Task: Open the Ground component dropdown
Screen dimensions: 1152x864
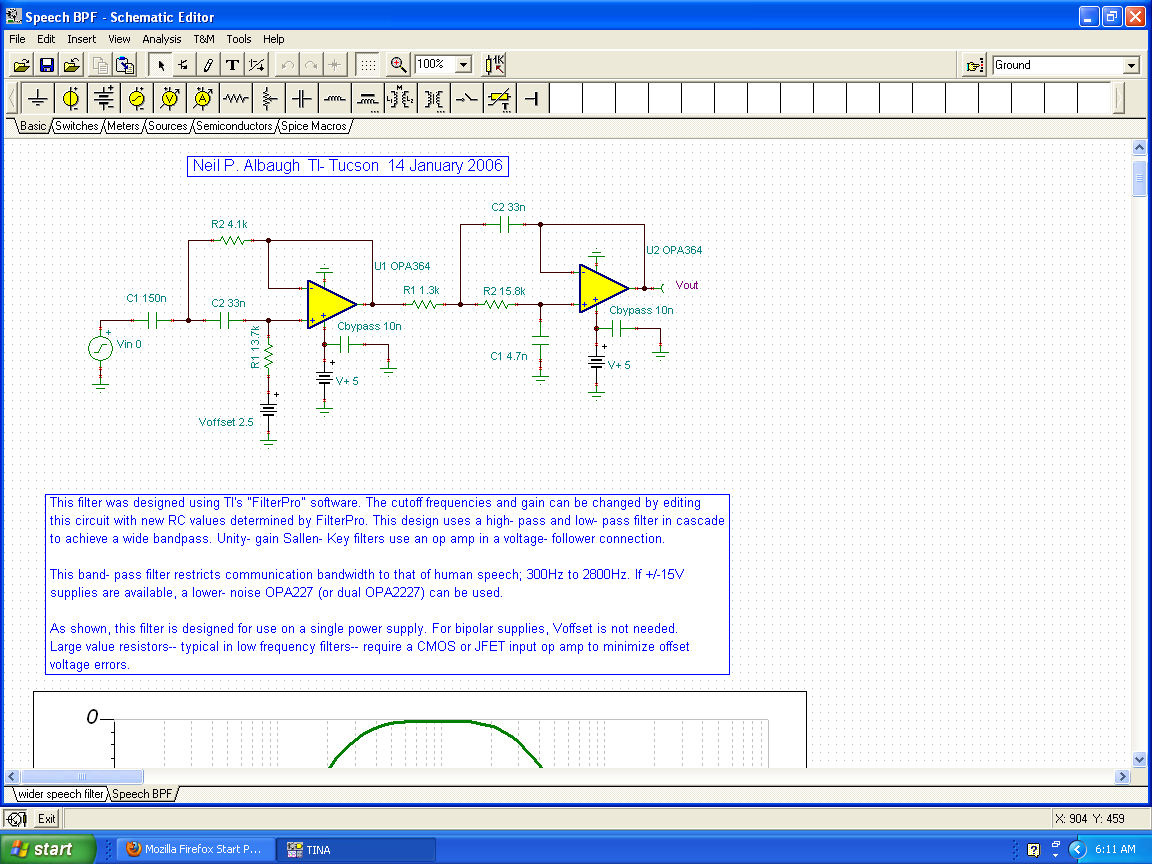Action: tap(1131, 65)
